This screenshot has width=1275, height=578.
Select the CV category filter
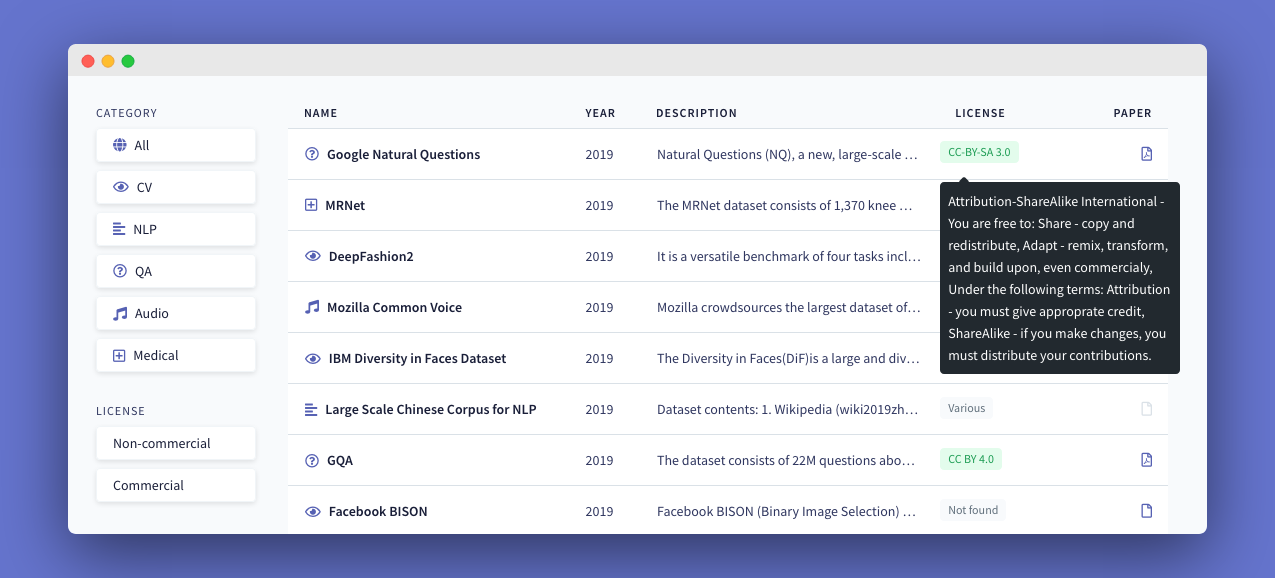(x=176, y=187)
